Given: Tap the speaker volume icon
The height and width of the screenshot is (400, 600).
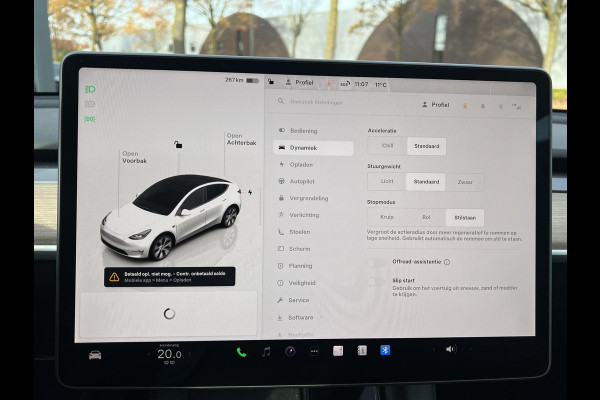Looking at the screenshot, I should pos(451,349).
